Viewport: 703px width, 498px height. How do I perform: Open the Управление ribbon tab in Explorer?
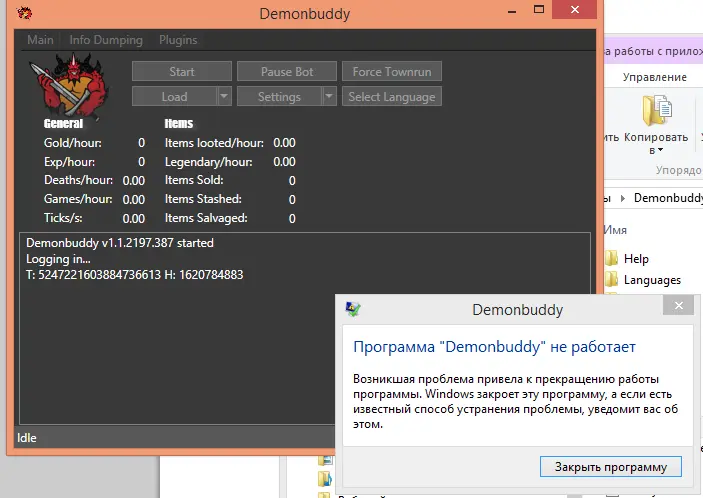(x=654, y=77)
